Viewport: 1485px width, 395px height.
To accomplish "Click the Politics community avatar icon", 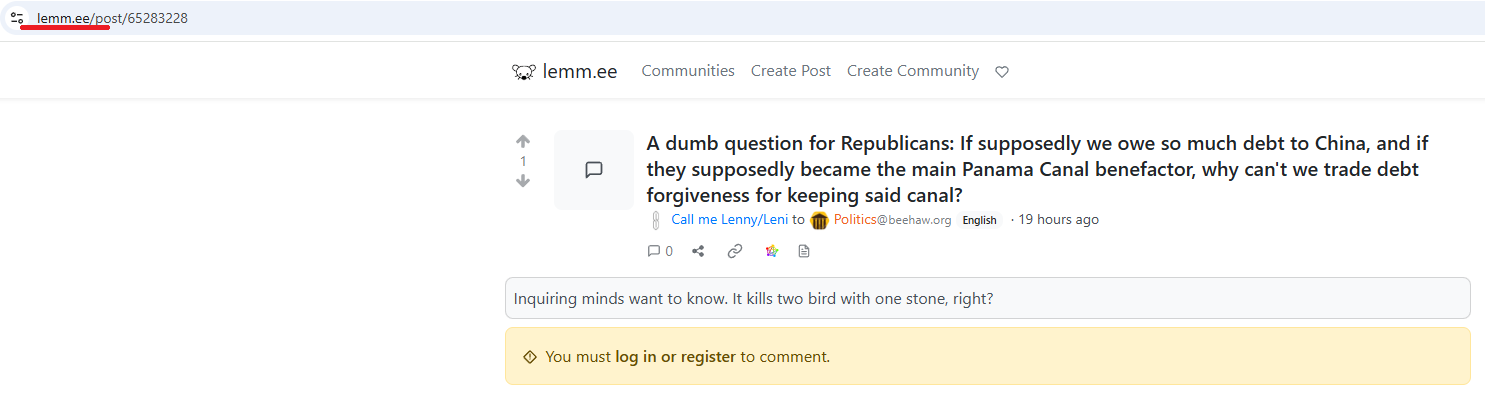I will pos(820,221).
